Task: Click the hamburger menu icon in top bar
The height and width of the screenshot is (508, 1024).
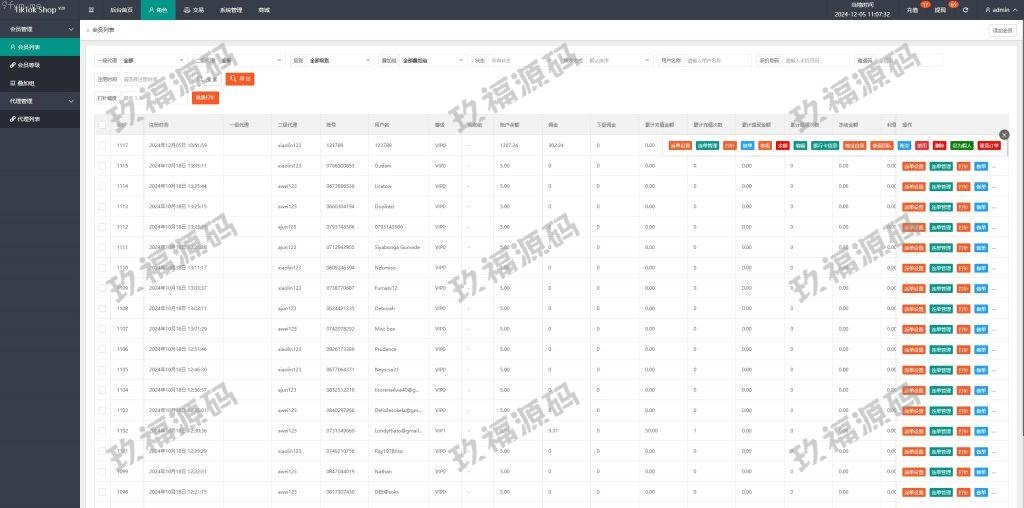Action: pos(92,9)
